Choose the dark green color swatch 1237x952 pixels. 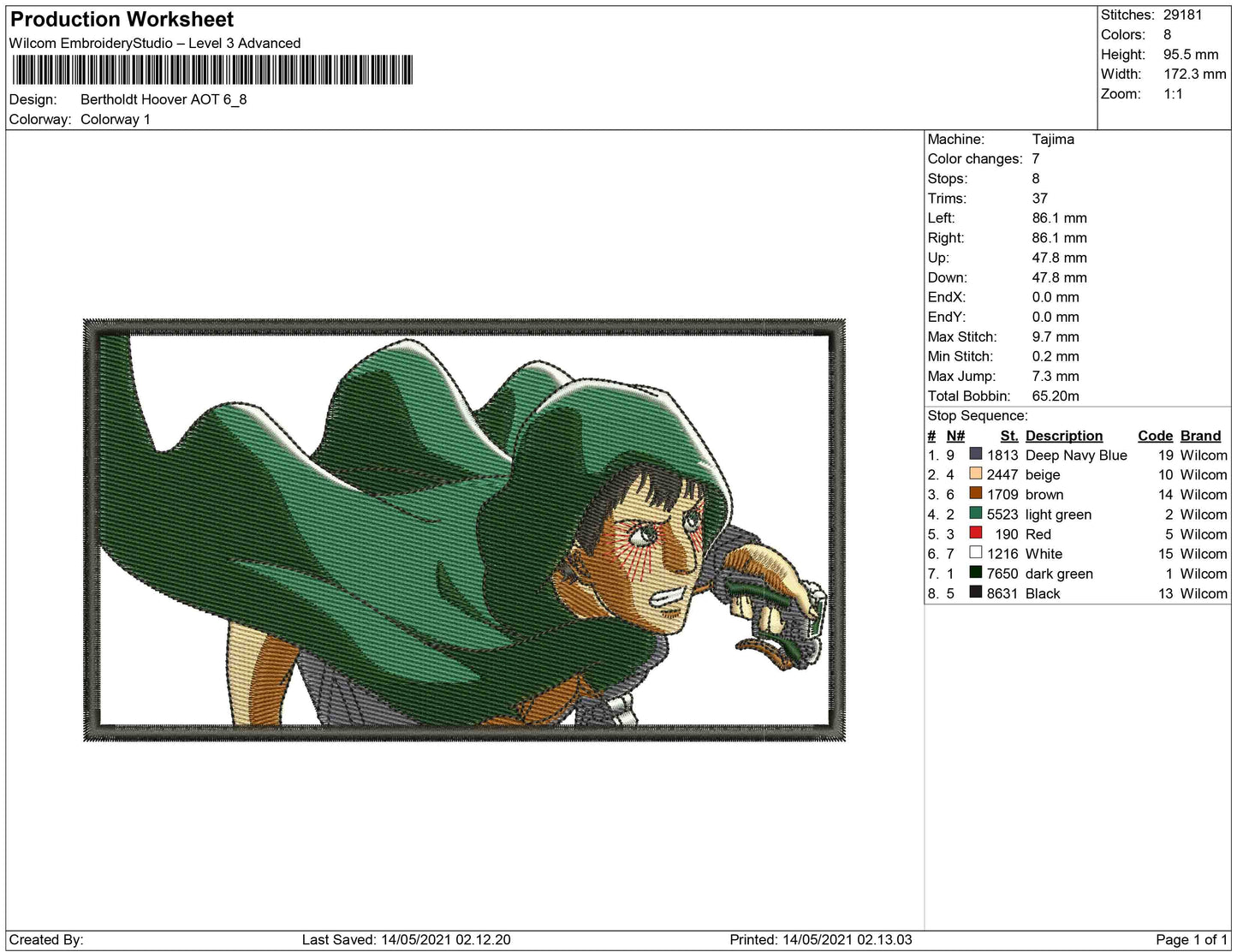point(975,573)
